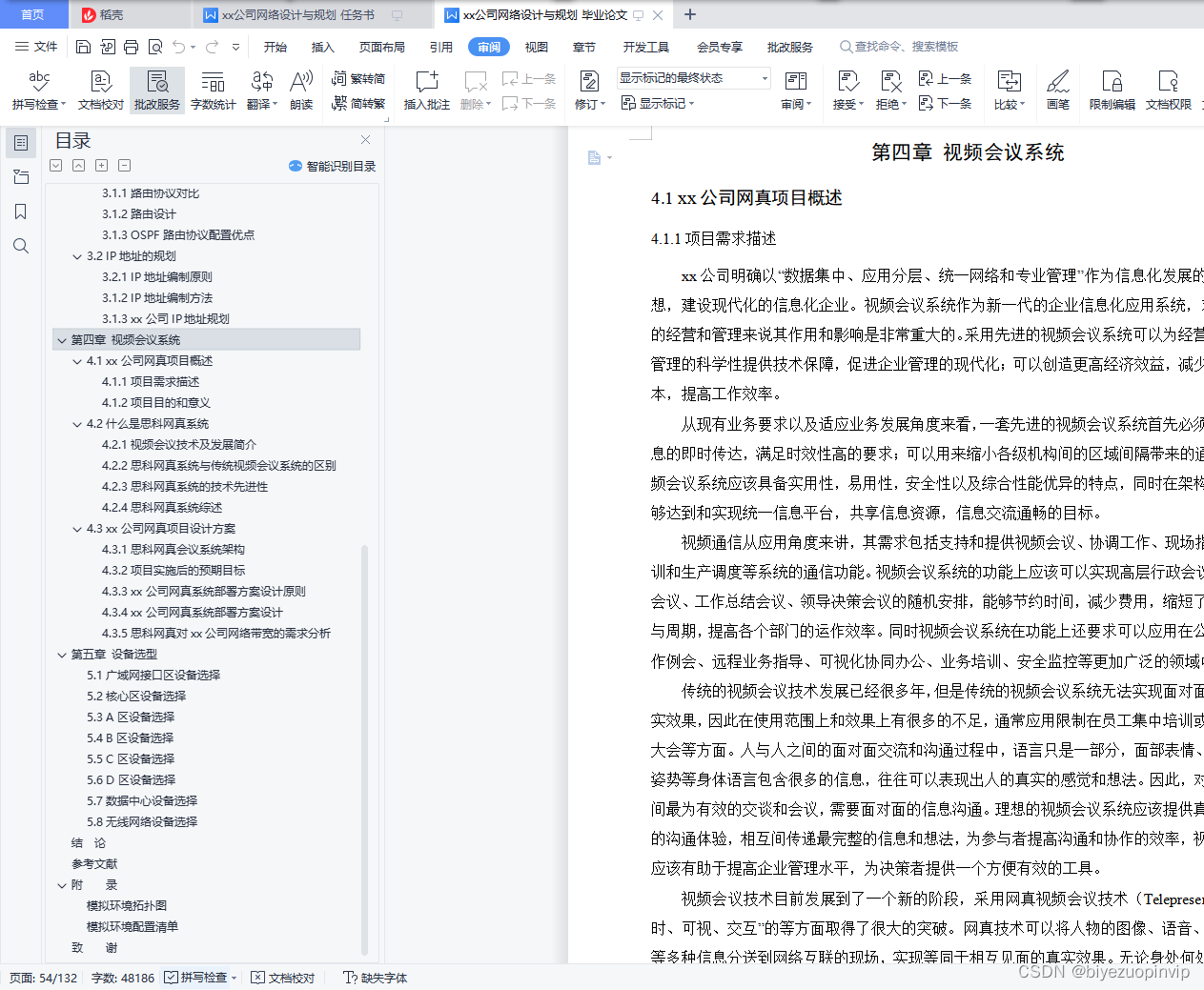This screenshot has width=1204, height=990.
Task: Click the 查找命令、搜索模板 search box
Action: (899, 47)
